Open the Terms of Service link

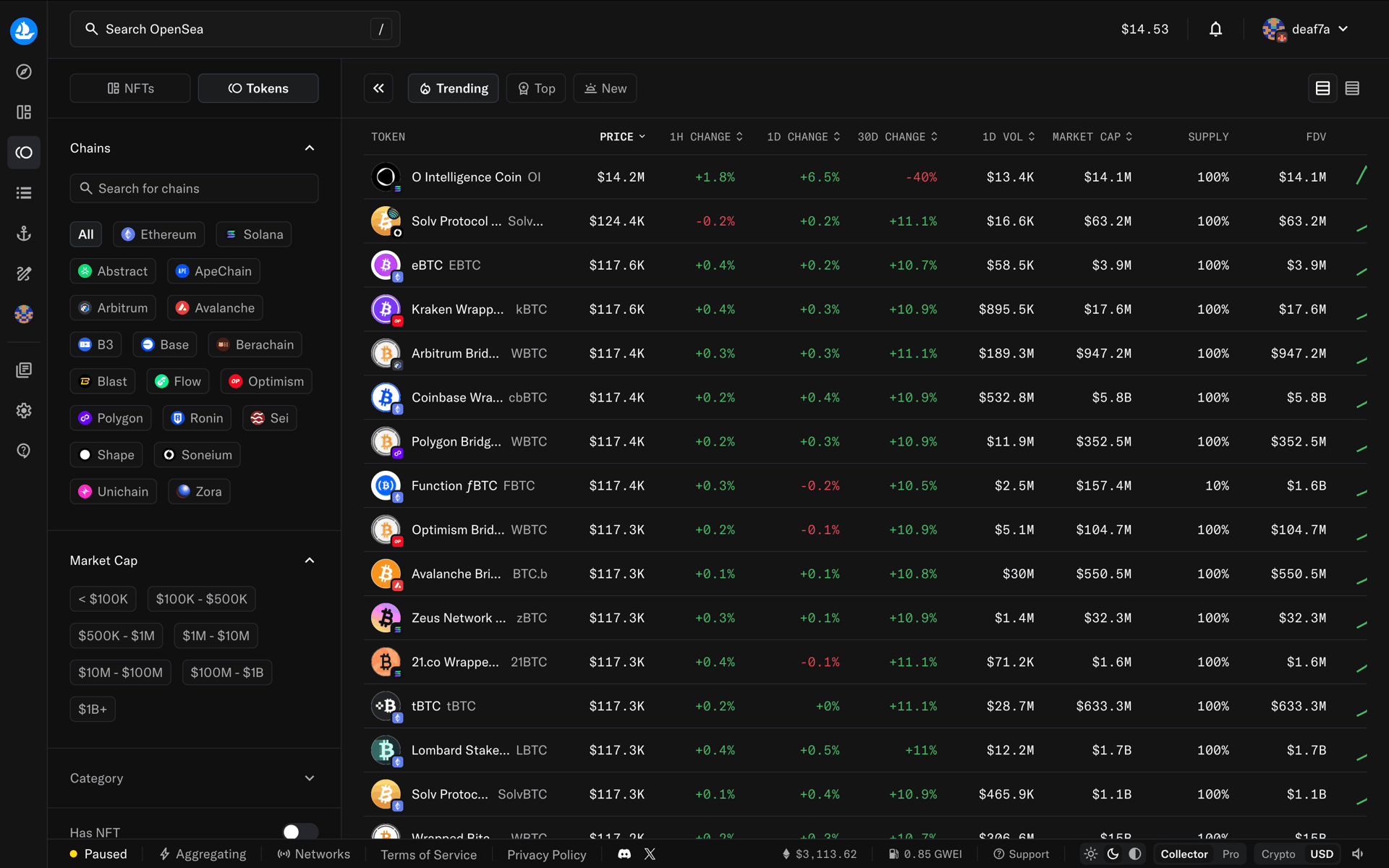(429, 854)
